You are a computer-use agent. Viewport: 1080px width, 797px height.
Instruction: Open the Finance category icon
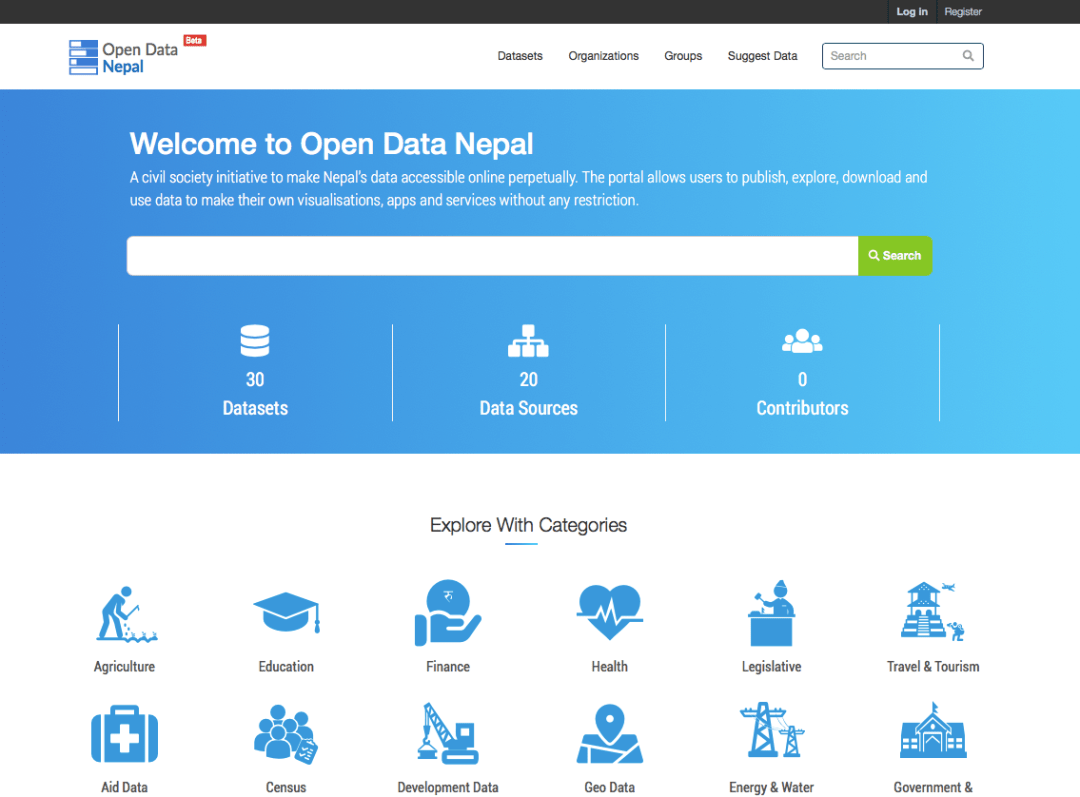coord(447,613)
